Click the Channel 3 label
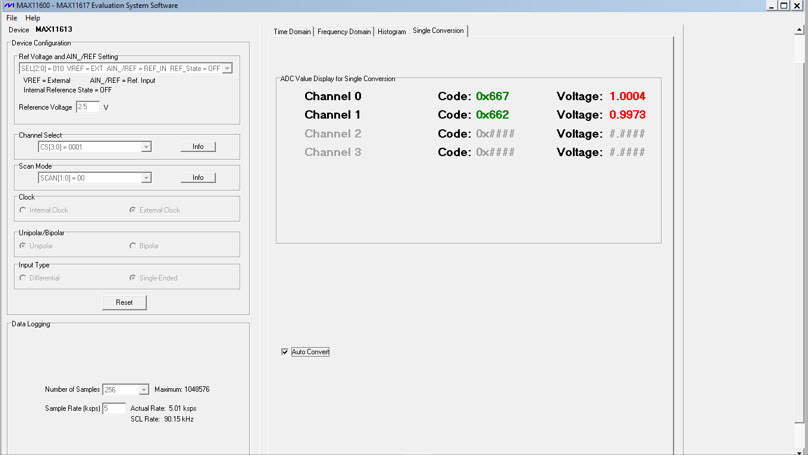 pos(333,153)
